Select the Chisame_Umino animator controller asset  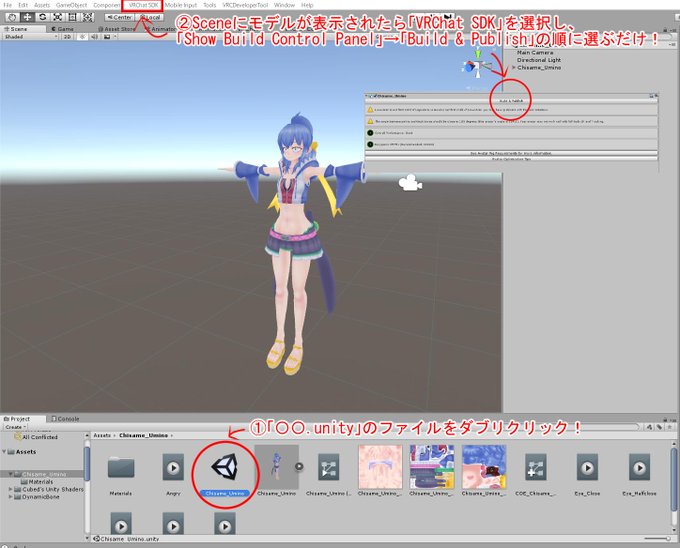[x=328, y=467]
